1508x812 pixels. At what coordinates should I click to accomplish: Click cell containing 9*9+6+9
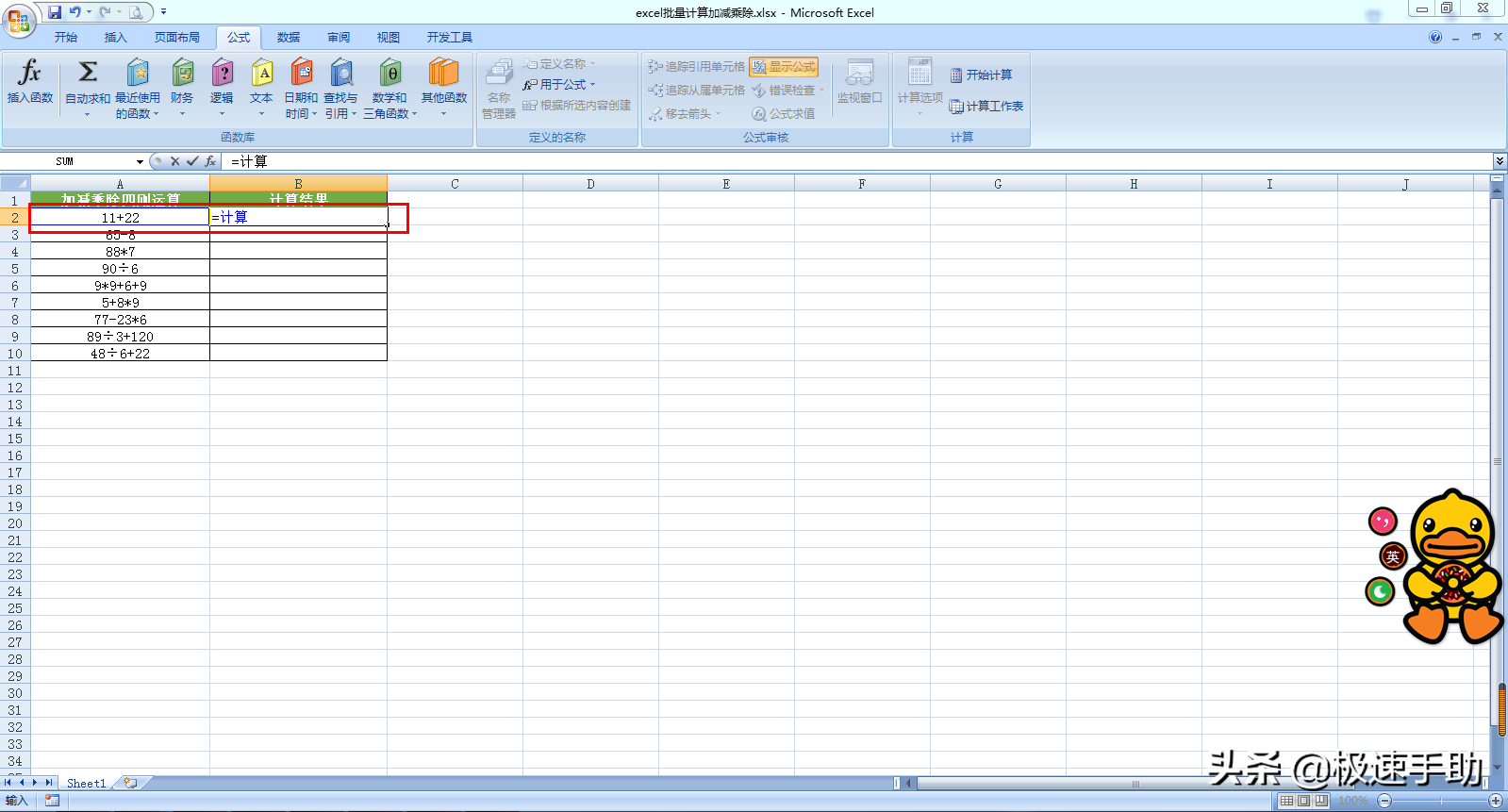[120, 286]
